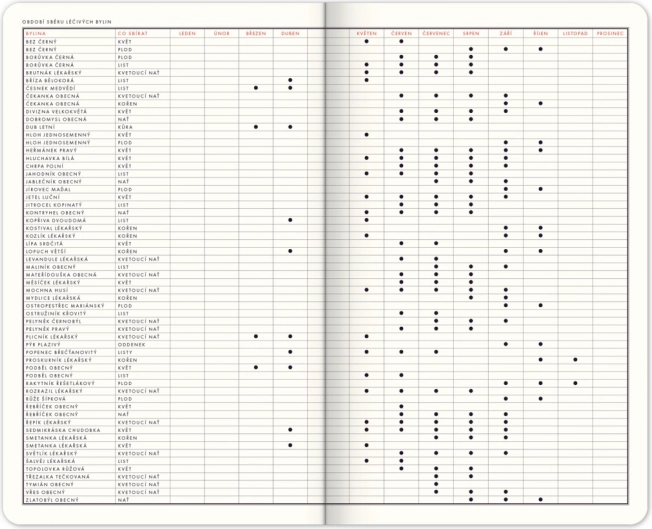Select the Listopad dot for Proskurník lékařský
This screenshot has height=529, width=652.
pos(575,359)
